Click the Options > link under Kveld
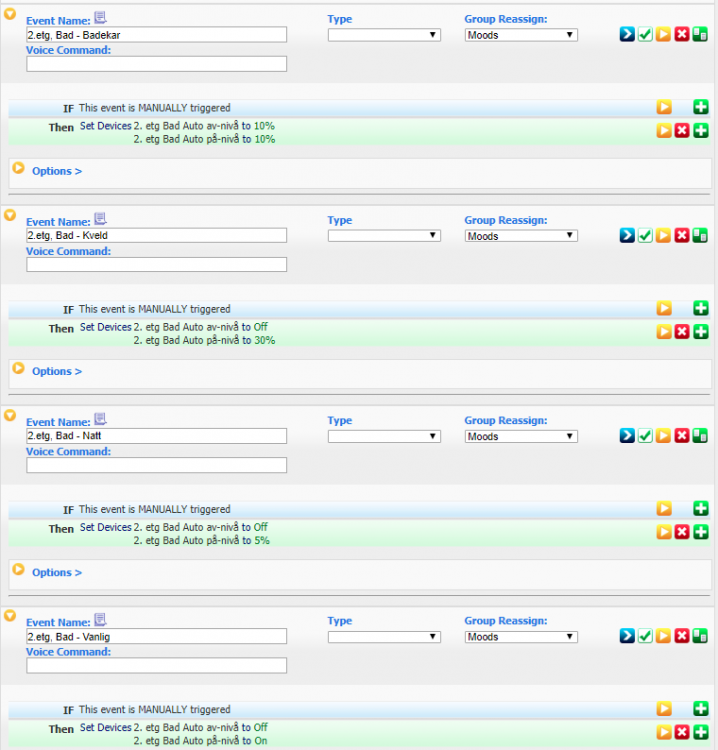This screenshot has height=750, width=718. point(56,371)
